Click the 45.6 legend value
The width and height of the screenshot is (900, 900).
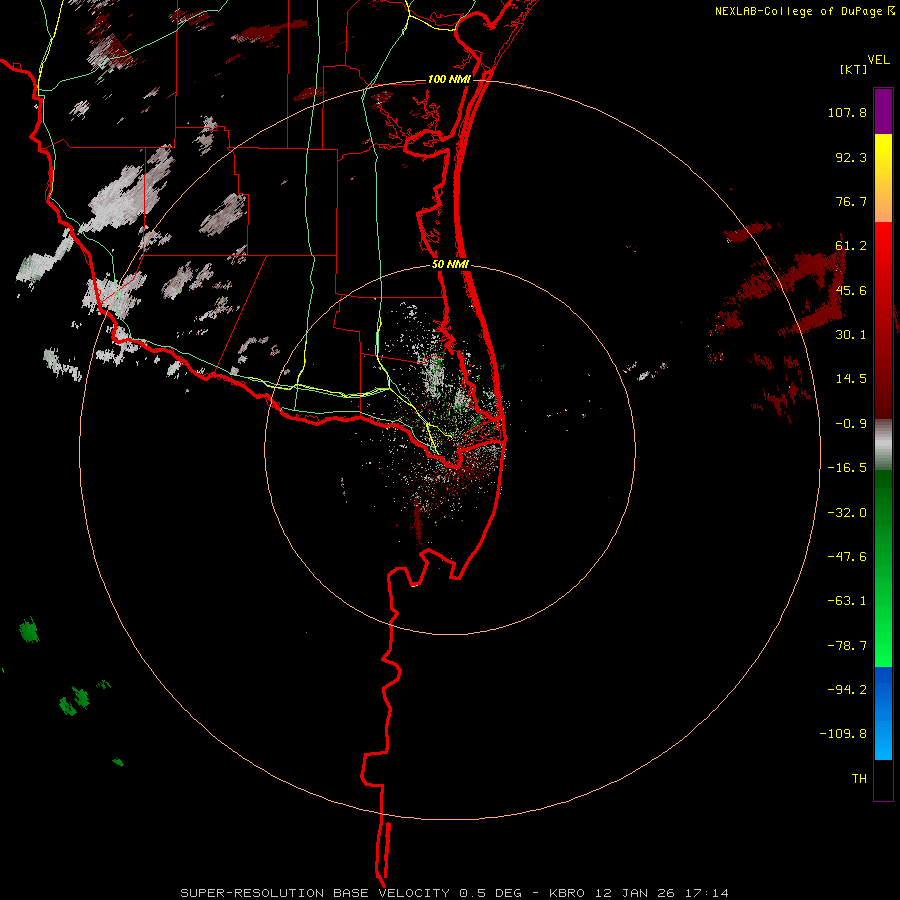click(851, 290)
